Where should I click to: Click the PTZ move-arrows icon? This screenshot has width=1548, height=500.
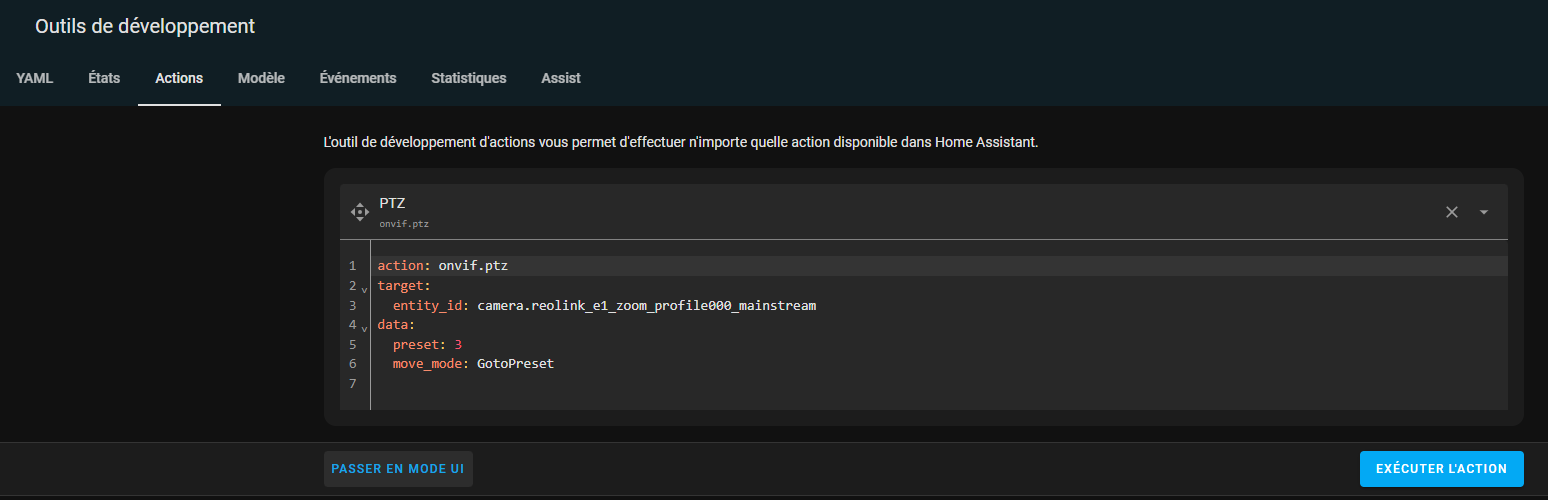click(x=360, y=212)
